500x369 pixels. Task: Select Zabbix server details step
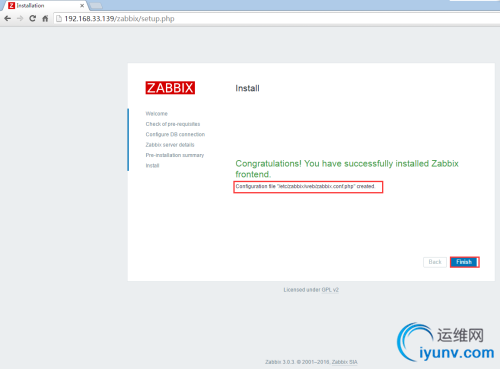[170, 145]
